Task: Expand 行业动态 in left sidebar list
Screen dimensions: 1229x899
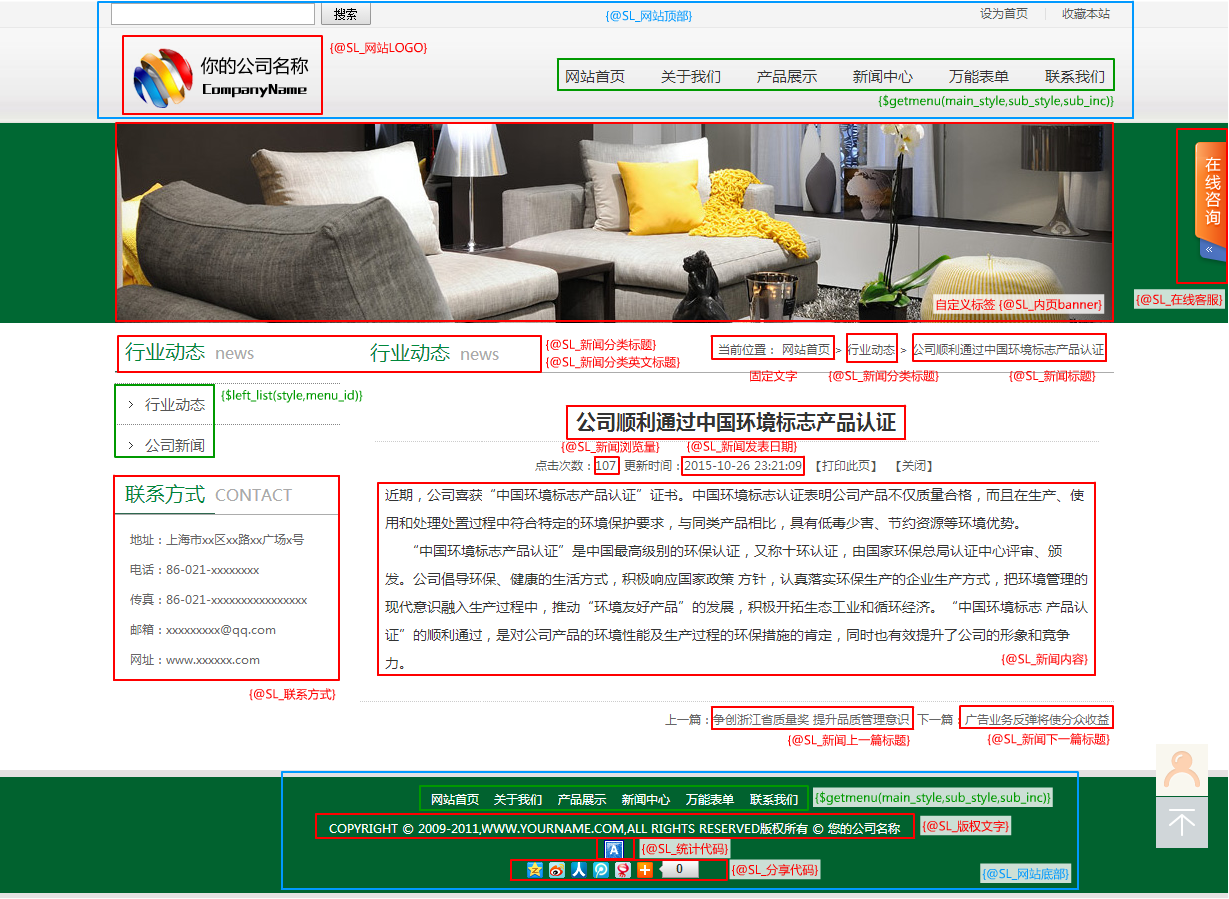Action: [174, 405]
